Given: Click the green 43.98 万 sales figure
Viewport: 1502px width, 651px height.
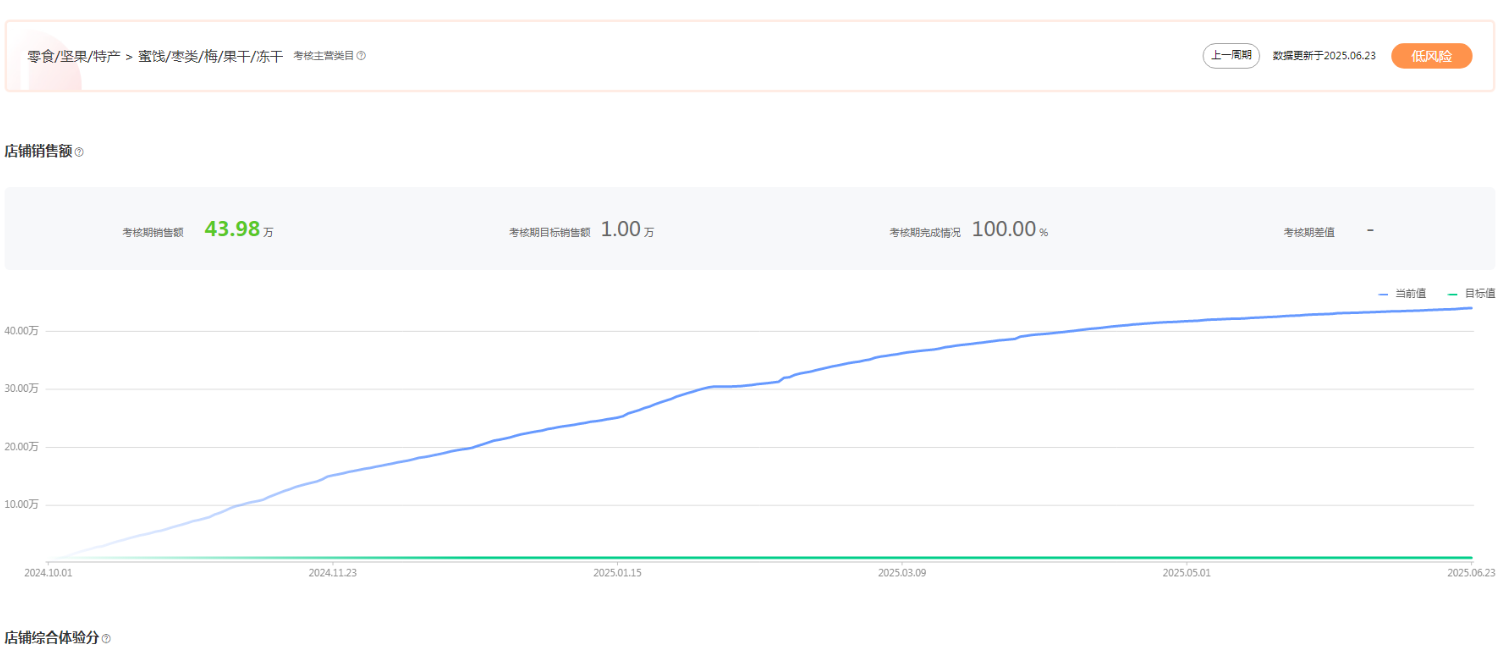Looking at the screenshot, I should (233, 229).
